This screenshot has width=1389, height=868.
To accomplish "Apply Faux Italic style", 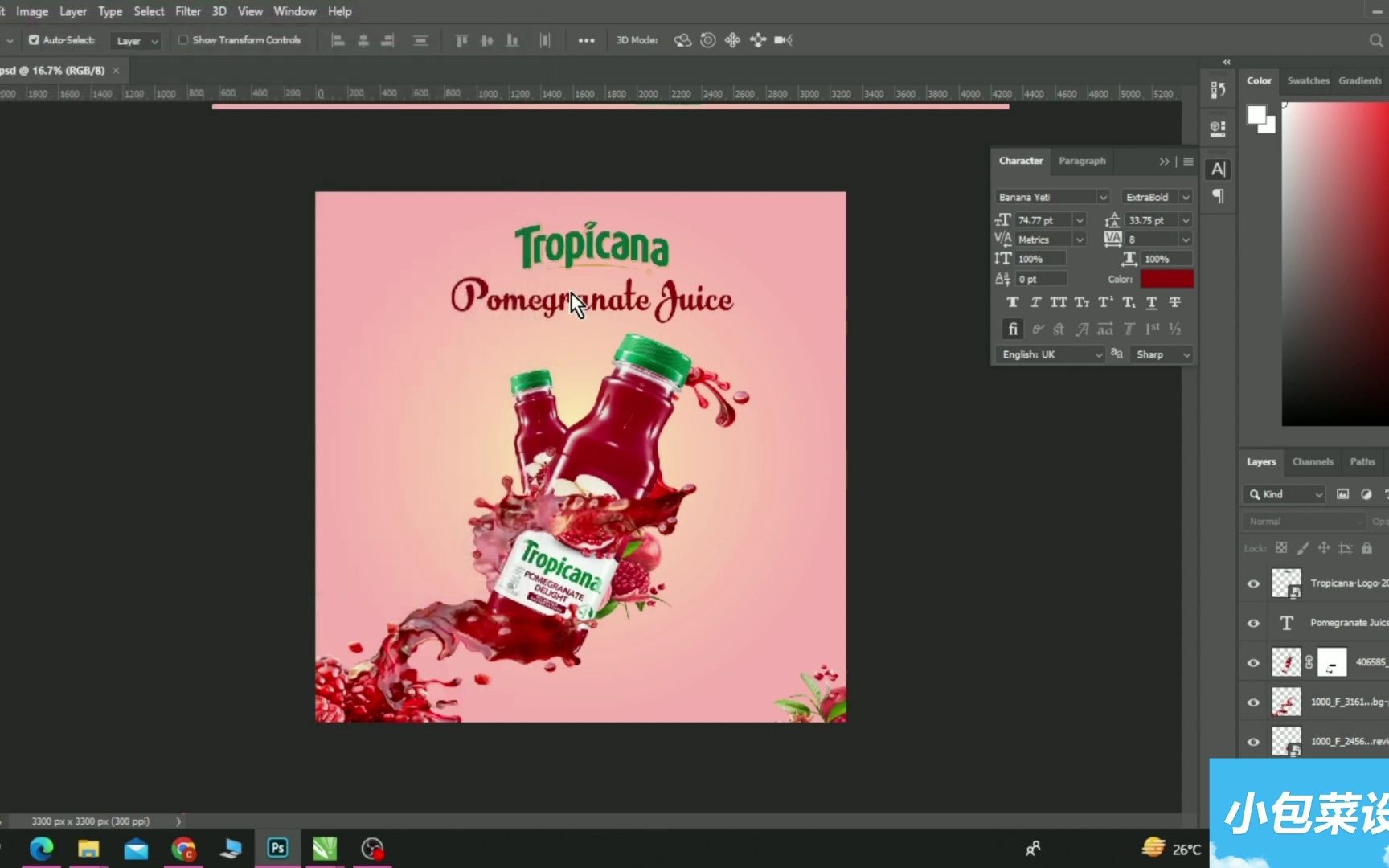I will pos(1035,302).
